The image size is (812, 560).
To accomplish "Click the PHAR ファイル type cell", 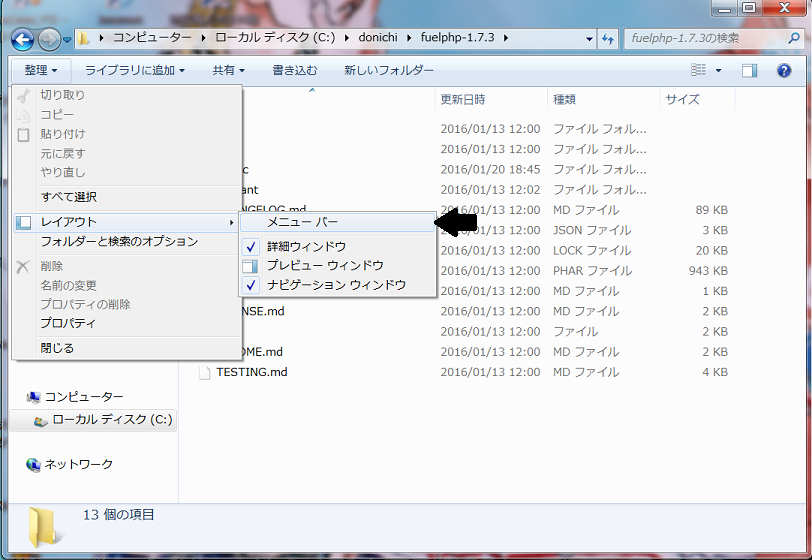I will [x=592, y=271].
